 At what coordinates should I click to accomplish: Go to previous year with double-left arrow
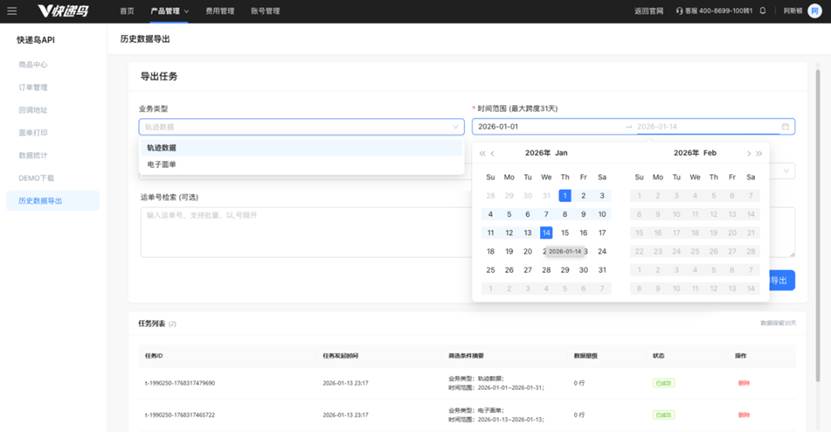[x=482, y=153]
